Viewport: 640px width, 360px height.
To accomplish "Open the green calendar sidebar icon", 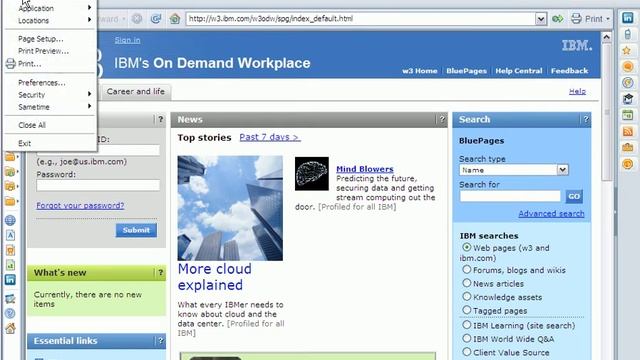I will [628, 115].
